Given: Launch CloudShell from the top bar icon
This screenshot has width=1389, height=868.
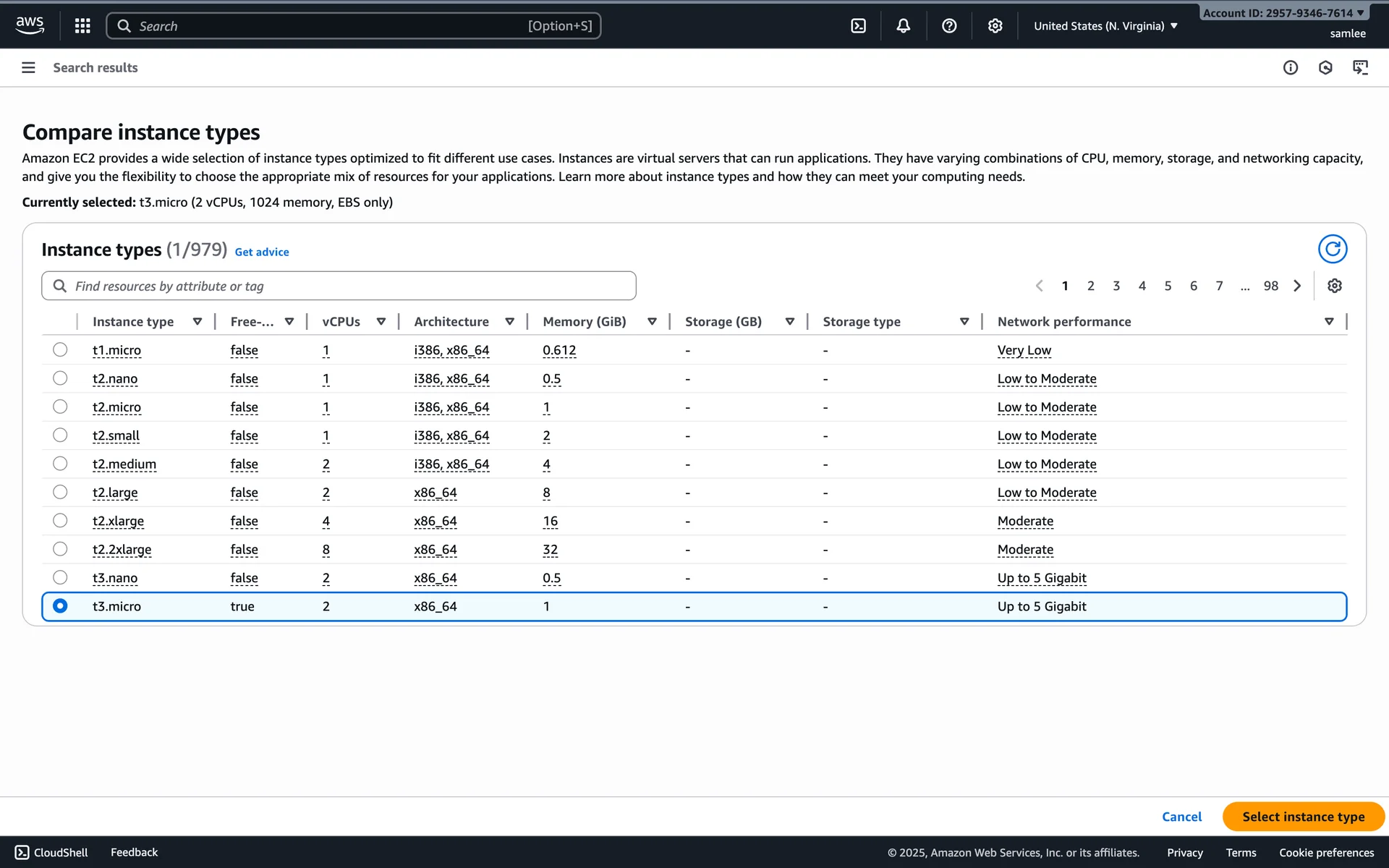Looking at the screenshot, I should 858,26.
